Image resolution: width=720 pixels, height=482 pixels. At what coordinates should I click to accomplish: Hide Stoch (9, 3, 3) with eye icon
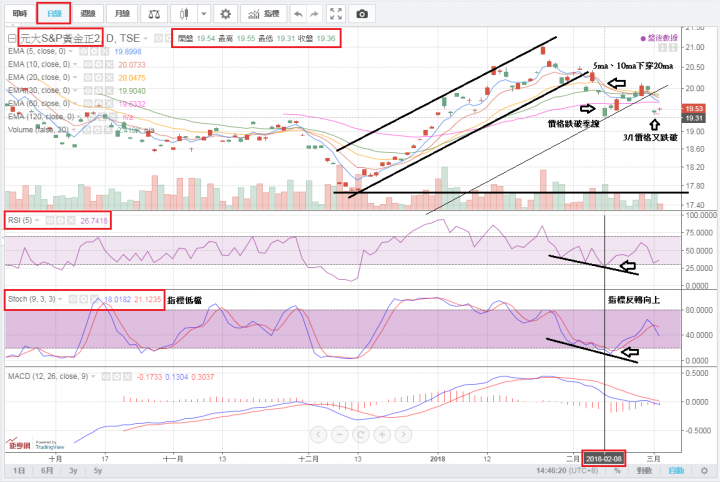tap(73, 299)
